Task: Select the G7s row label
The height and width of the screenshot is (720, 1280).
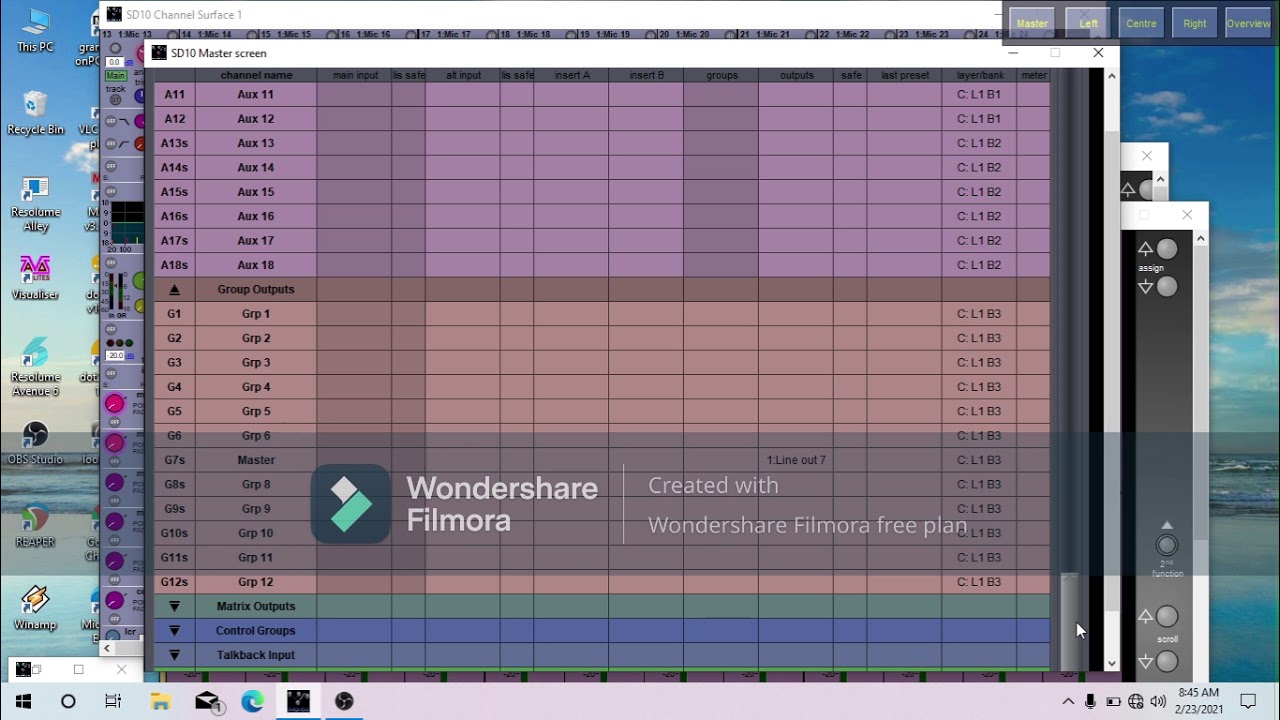Action: coord(174,460)
